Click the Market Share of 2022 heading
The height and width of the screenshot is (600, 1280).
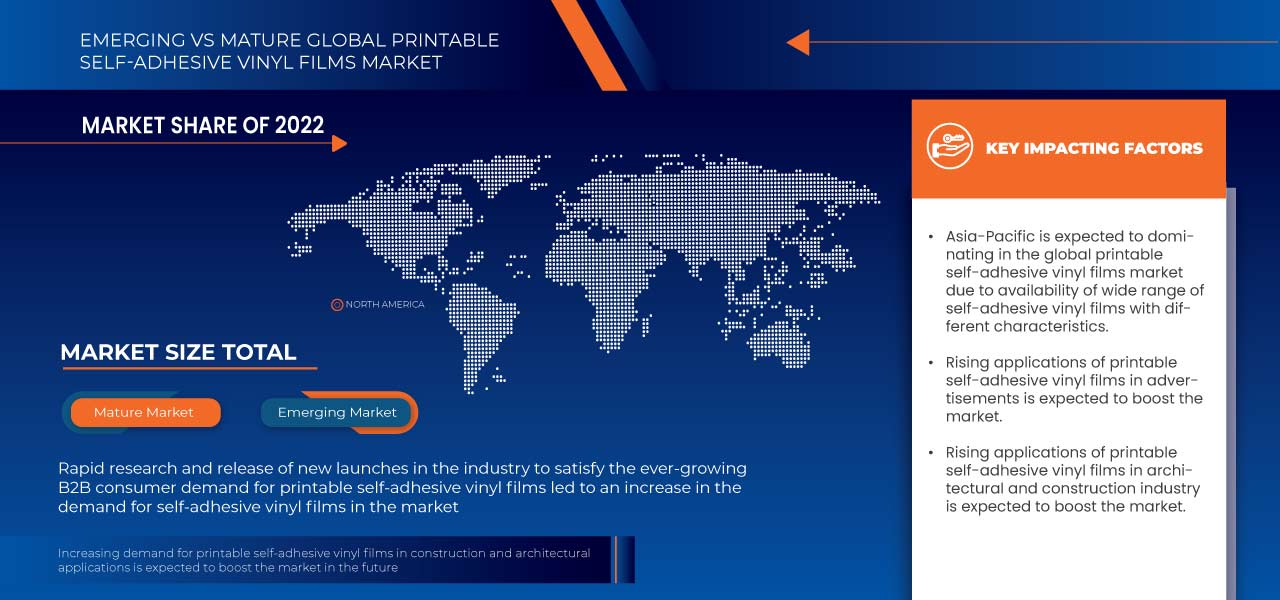tap(203, 125)
